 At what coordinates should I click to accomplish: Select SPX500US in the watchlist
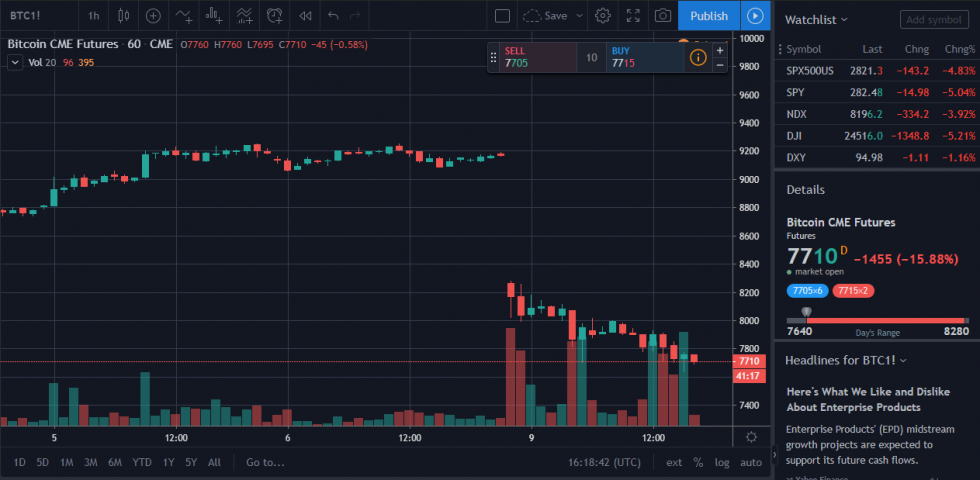[x=877, y=71]
